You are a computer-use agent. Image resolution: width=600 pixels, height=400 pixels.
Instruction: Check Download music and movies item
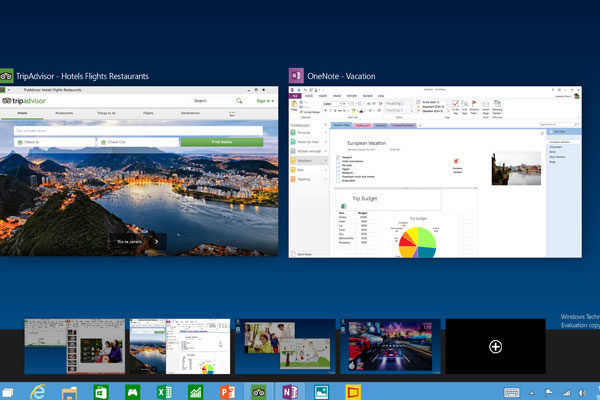tap(338, 176)
